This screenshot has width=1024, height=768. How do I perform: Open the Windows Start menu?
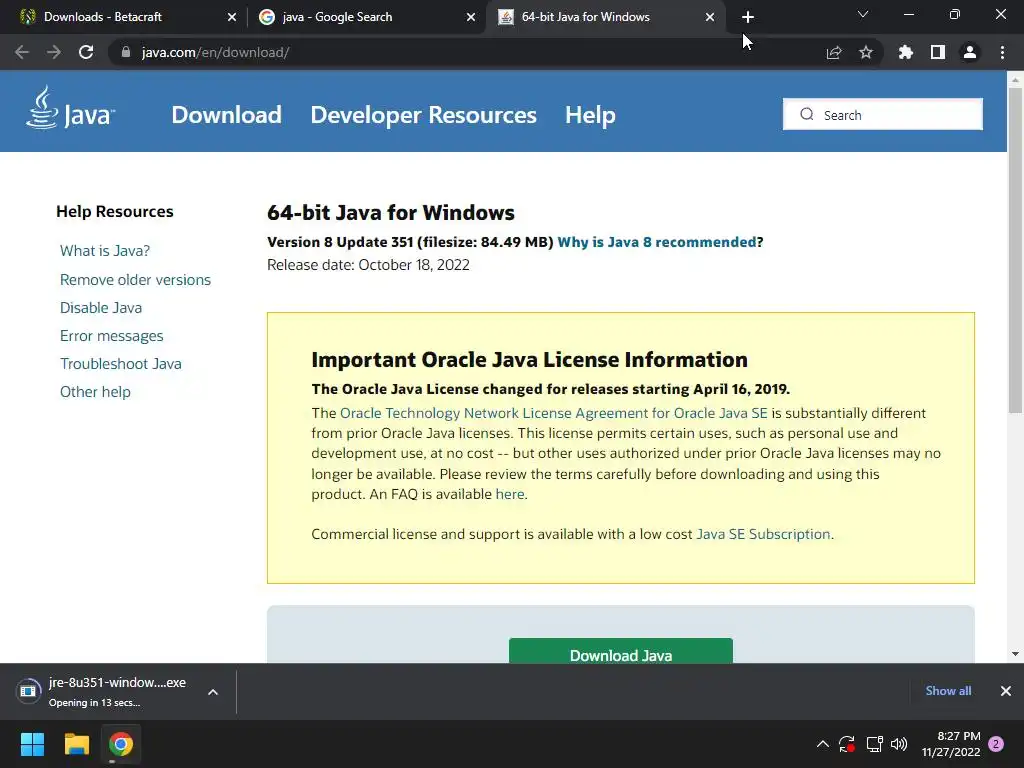[x=32, y=744]
